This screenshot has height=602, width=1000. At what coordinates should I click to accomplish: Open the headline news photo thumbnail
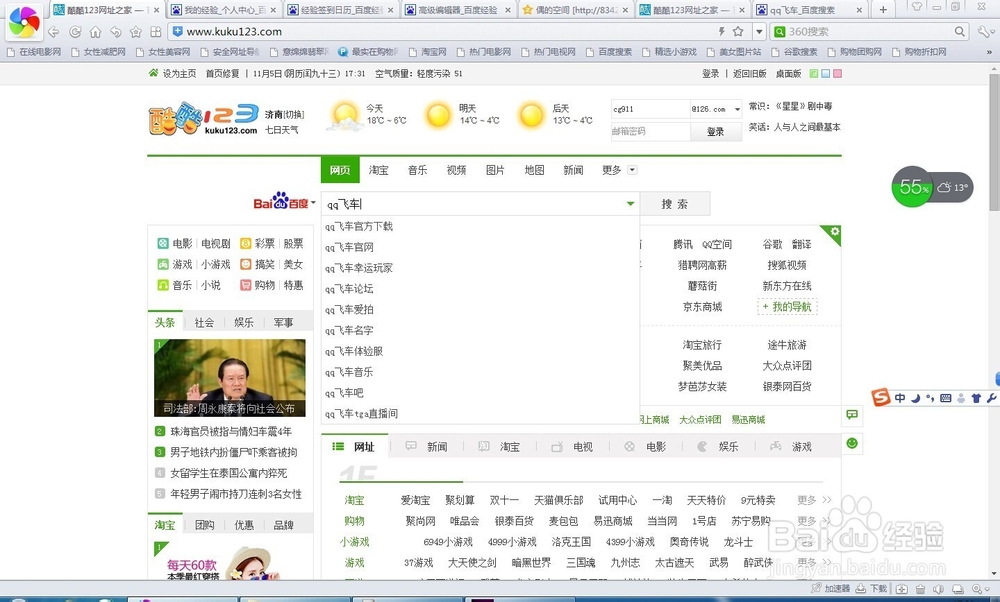[x=230, y=378]
